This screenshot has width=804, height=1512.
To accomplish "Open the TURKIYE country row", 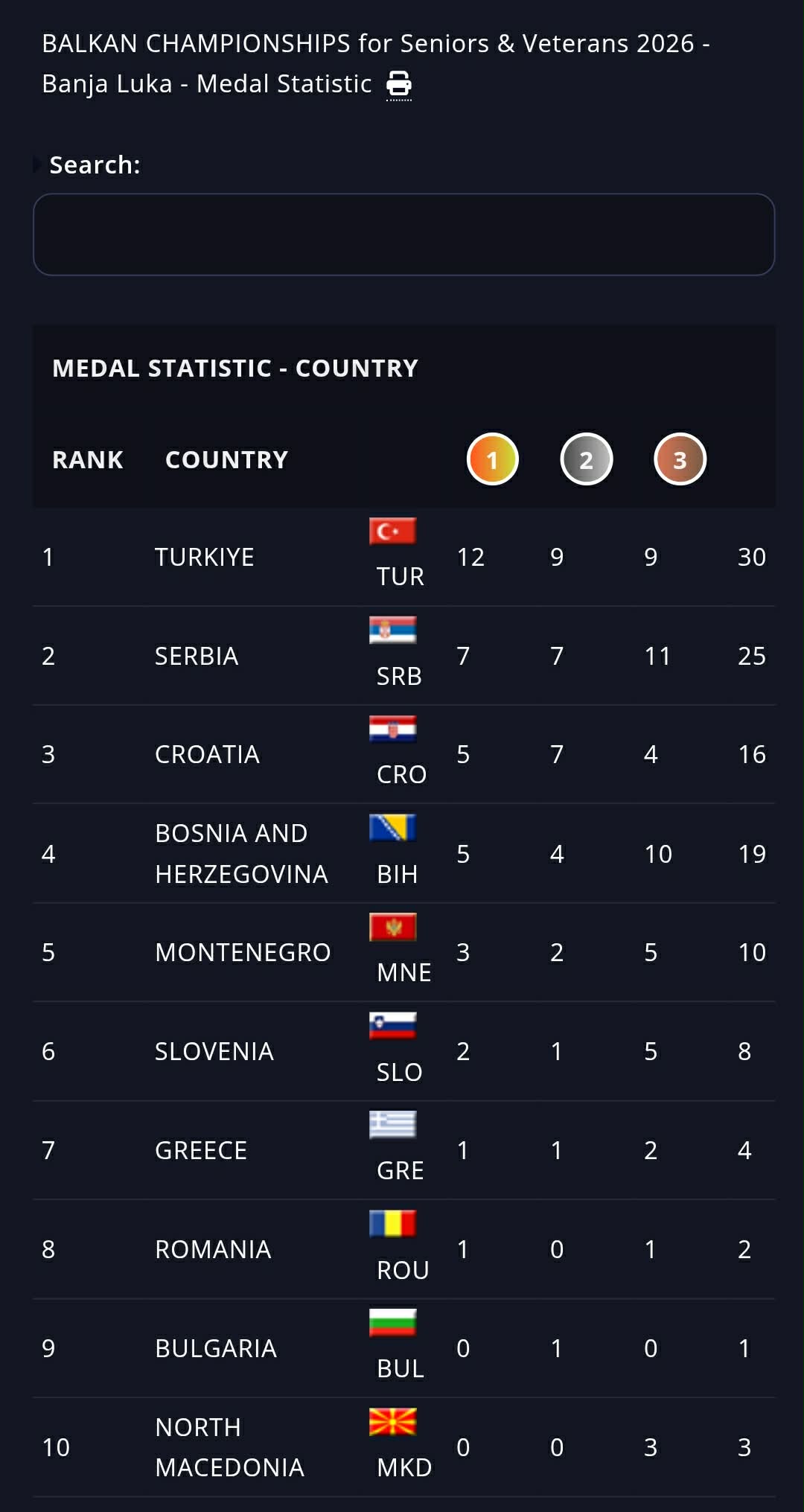I will [x=205, y=557].
